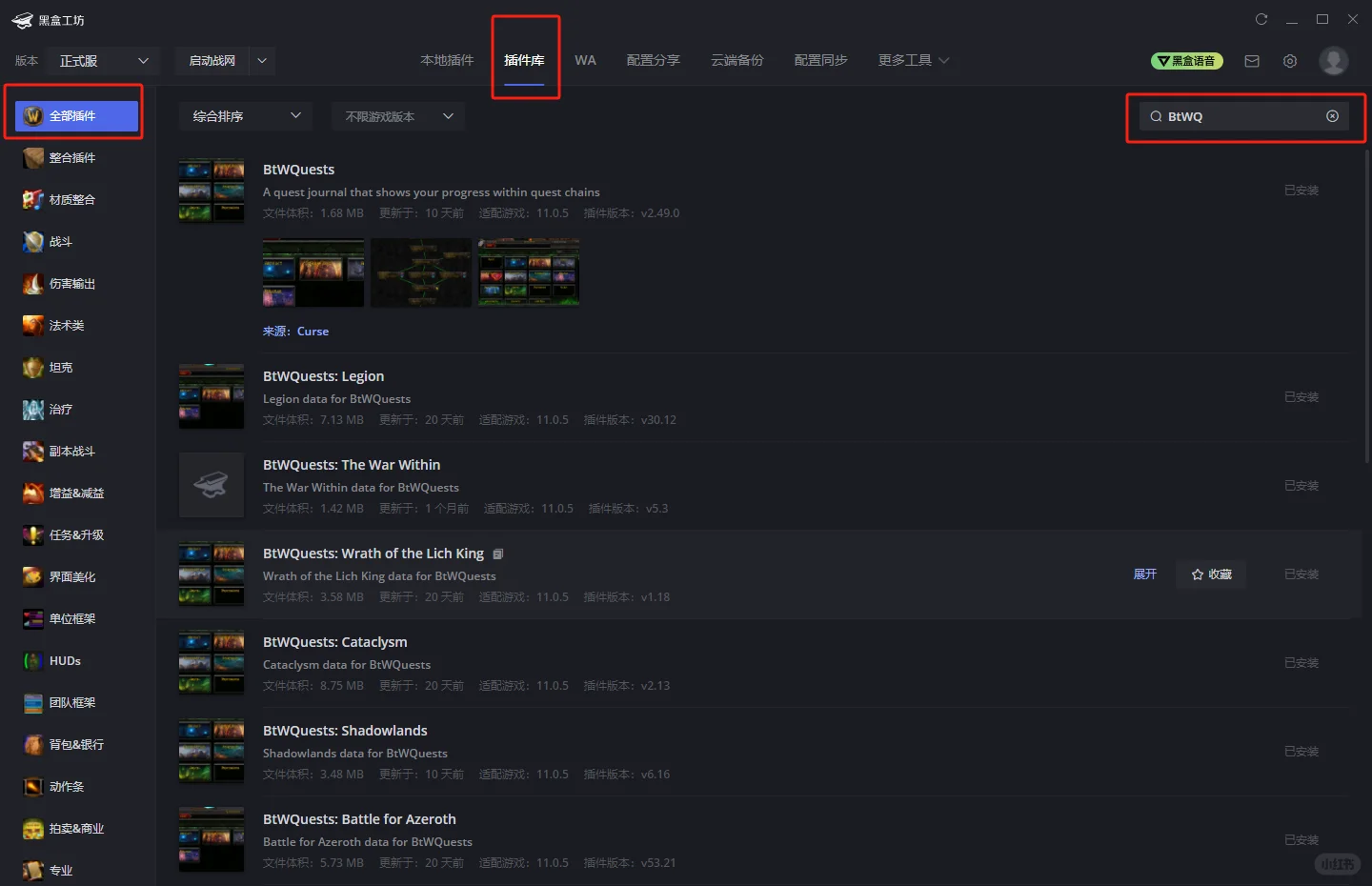Select 副本战斗 category
The image size is (1372, 886).
click(x=77, y=452)
